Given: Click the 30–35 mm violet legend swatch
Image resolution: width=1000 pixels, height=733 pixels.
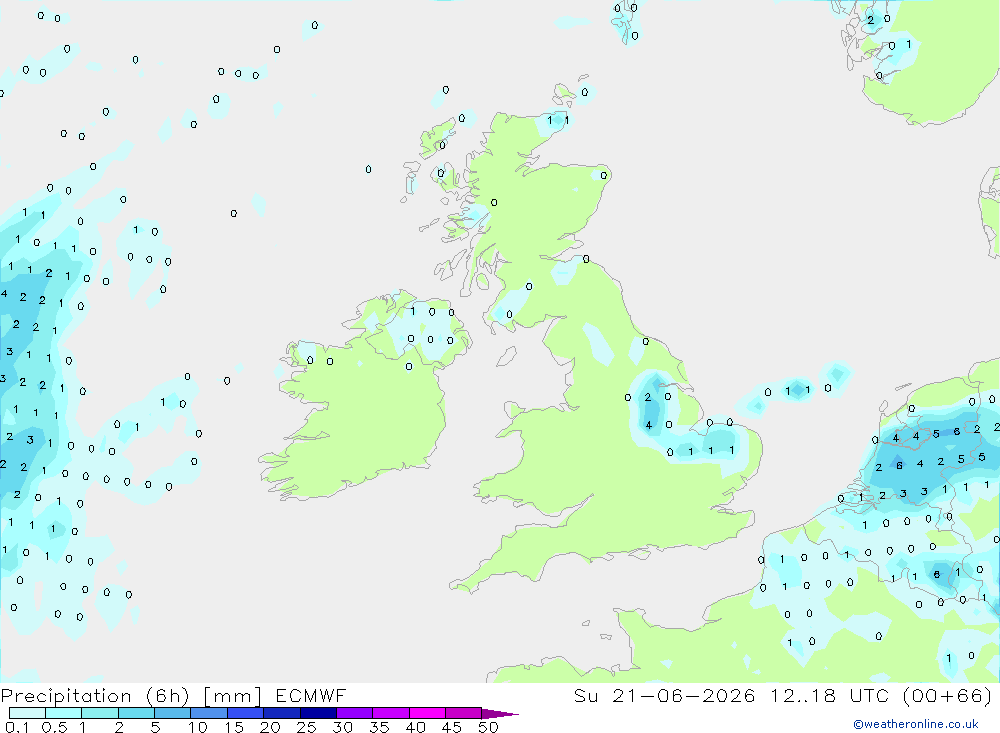Looking at the screenshot, I should [355, 713].
